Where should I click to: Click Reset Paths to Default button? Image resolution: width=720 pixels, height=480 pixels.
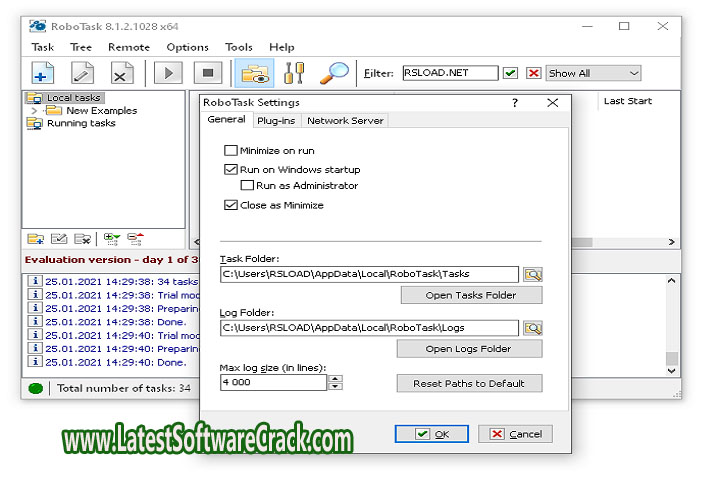pos(469,384)
